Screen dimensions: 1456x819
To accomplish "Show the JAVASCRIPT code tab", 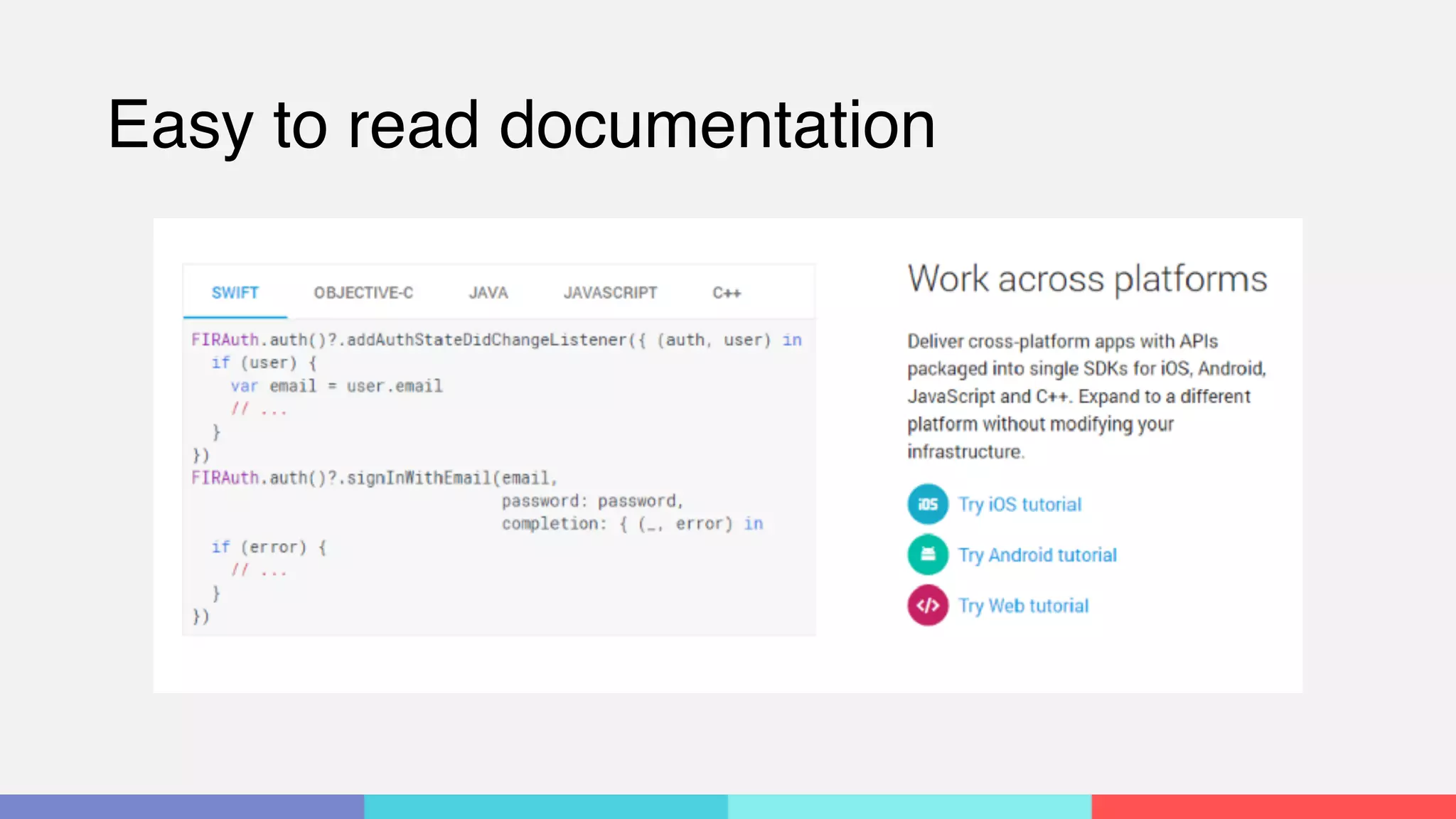I will pos(610,293).
